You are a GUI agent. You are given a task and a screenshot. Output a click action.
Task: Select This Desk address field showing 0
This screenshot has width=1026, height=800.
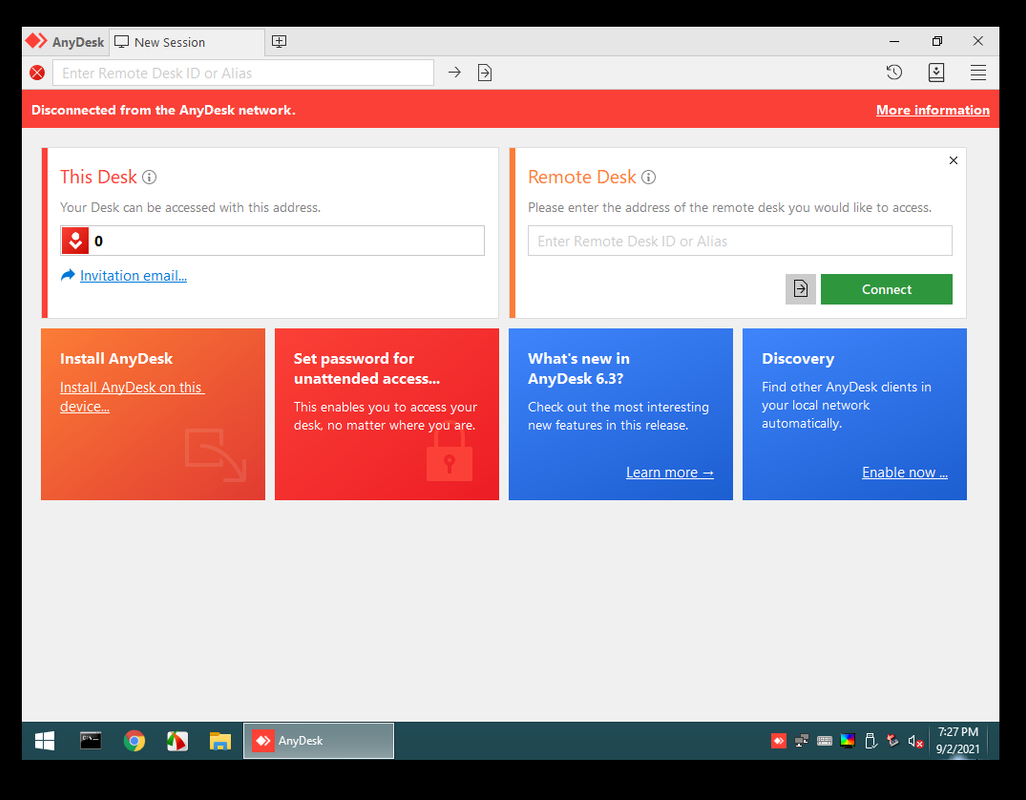pyautogui.click(x=272, y=241)
